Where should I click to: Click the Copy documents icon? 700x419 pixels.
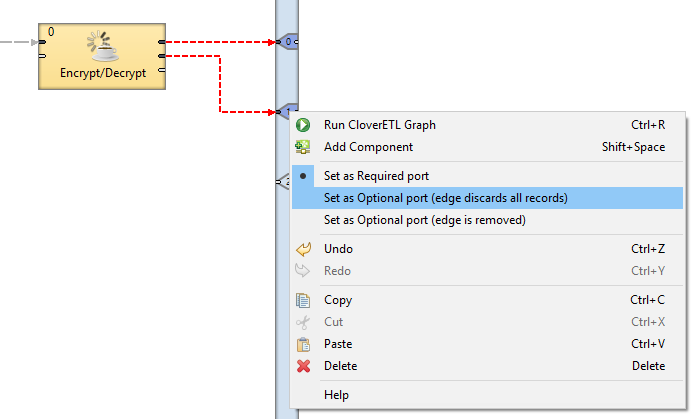coord(303,300)
